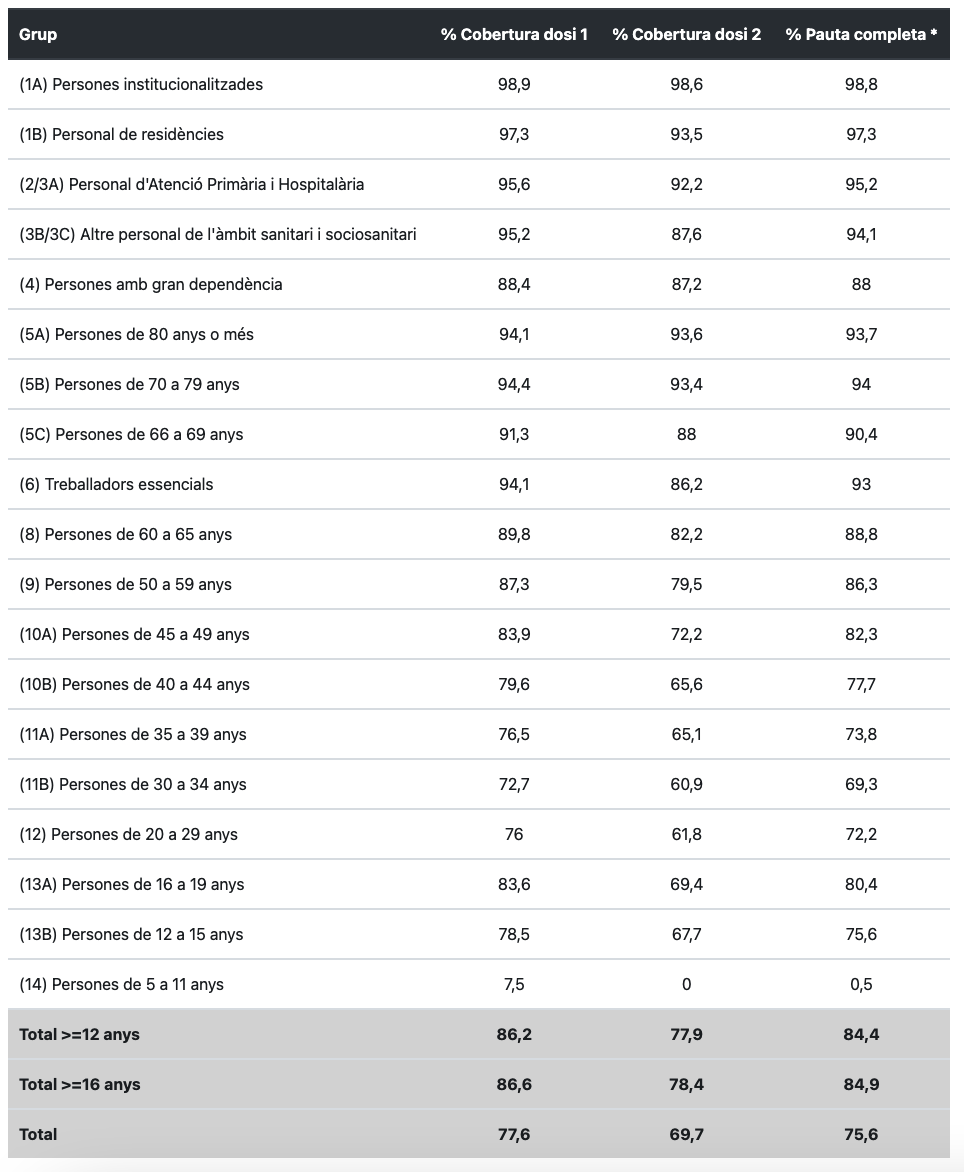
Task: Click the final 'Total' row label
Action: tap(38, 1135)
